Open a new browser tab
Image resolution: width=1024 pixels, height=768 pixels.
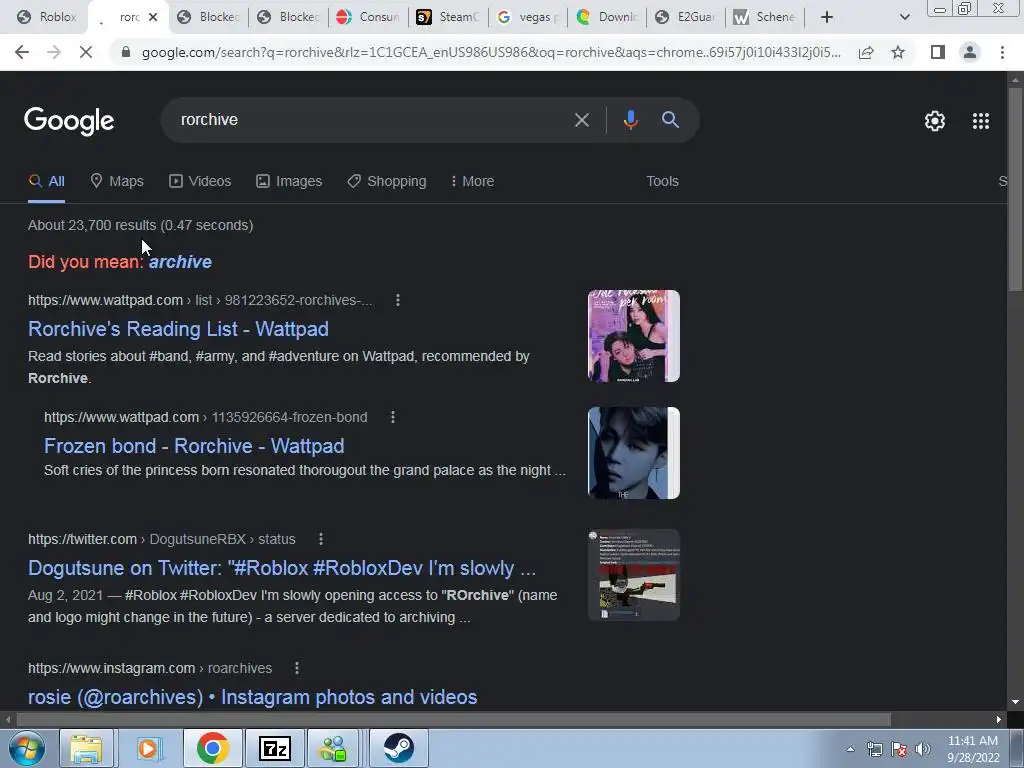coord(827,17)
